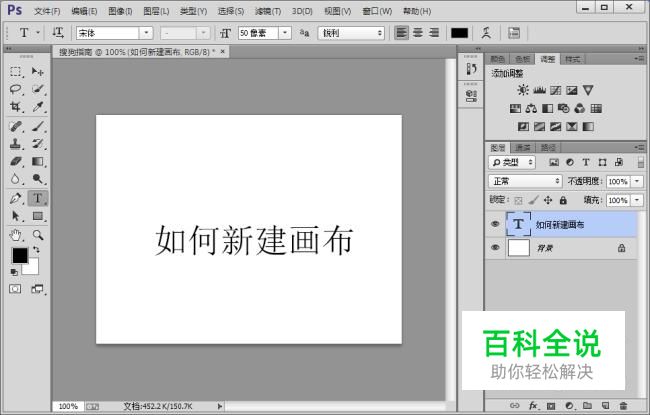The image size is (650, 415).
Task: Swap foreground and background colors
Action: coord(36,250)
